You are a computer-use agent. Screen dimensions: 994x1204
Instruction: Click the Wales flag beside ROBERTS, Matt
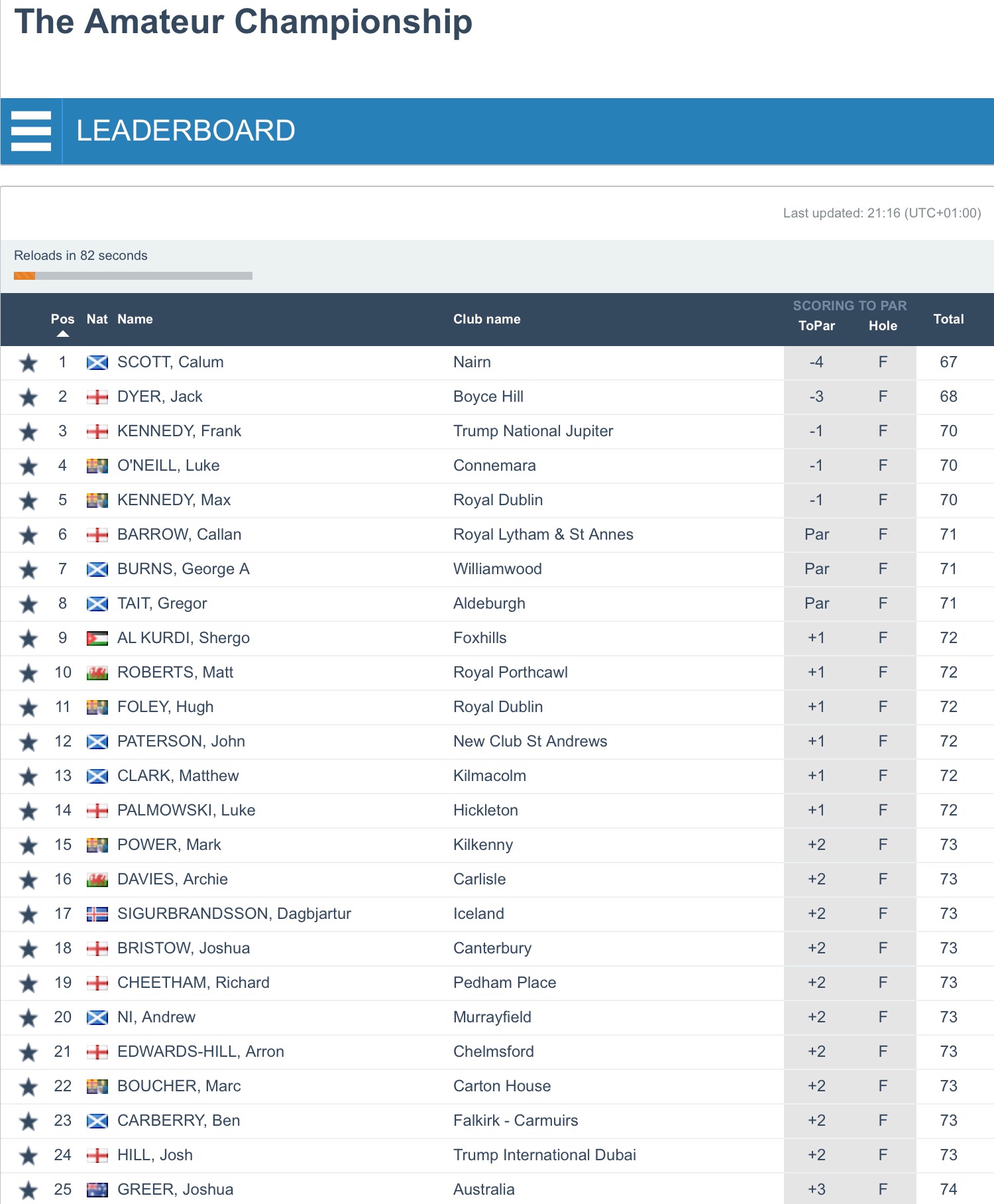(97, 673)
